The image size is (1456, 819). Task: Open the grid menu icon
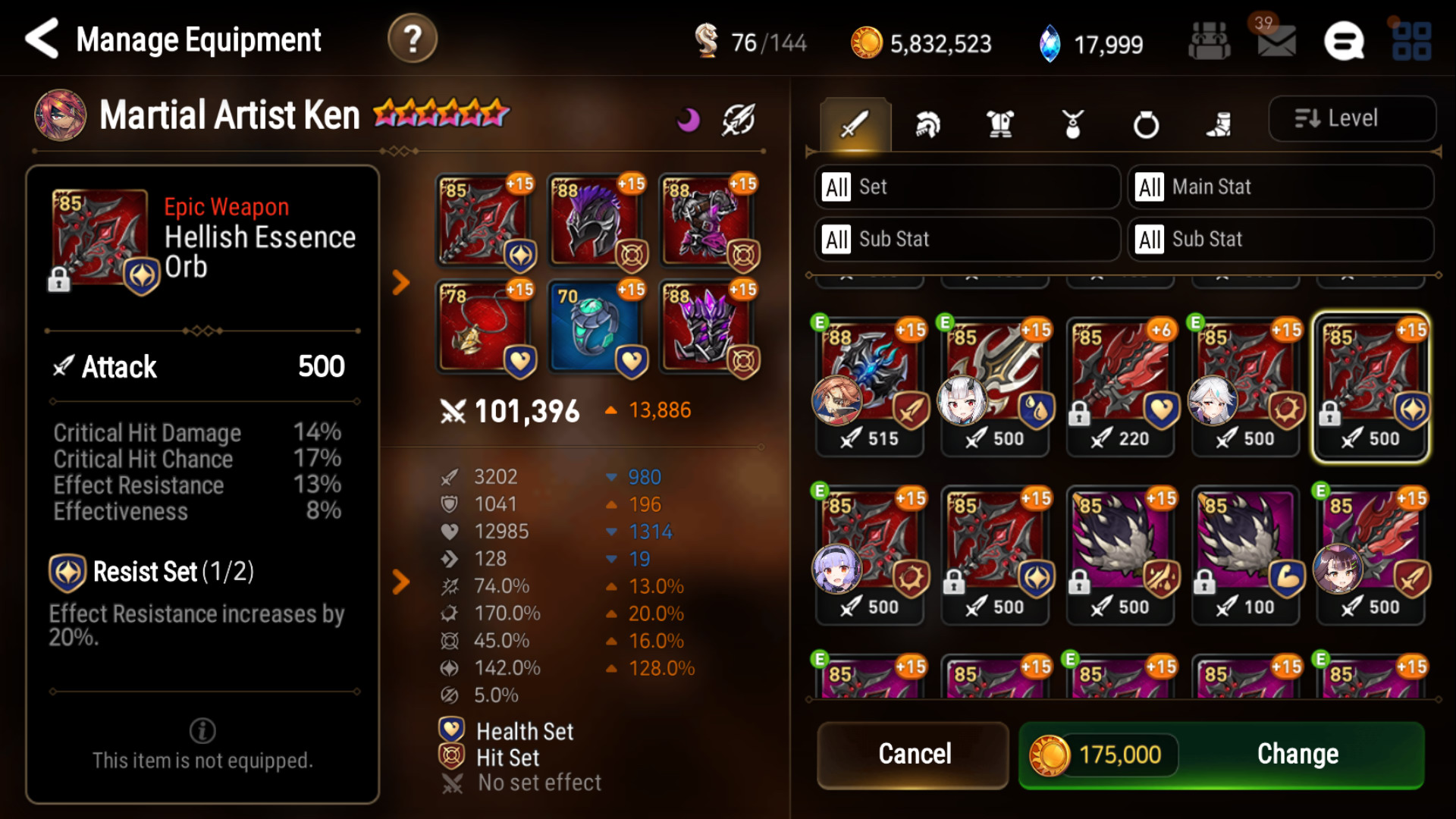(x=1411, y=41)
